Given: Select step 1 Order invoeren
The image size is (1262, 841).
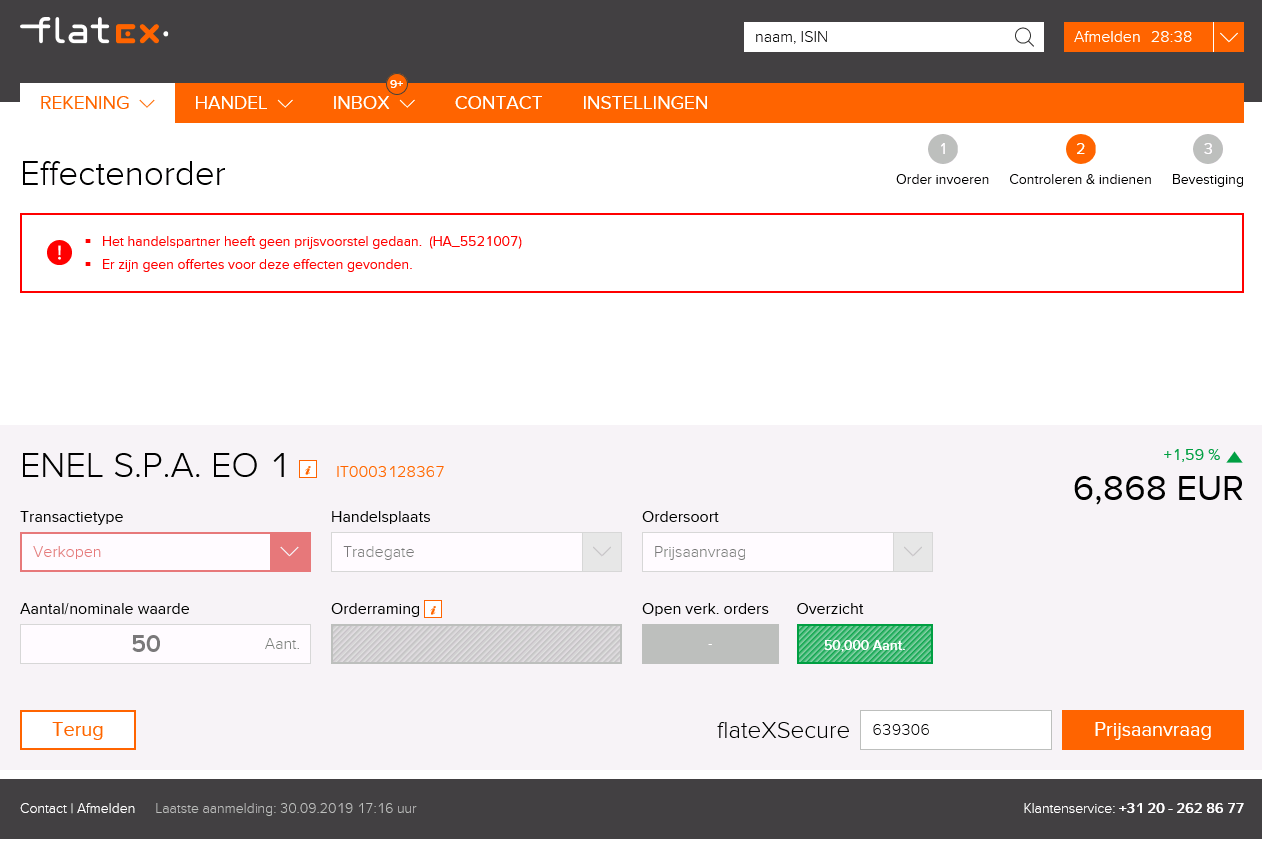Looking at the screenshot, I should click(x=942, y=162).
